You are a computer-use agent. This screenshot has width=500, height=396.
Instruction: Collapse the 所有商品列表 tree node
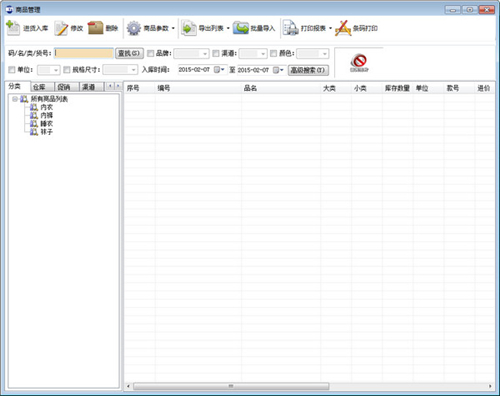[15, 99]
